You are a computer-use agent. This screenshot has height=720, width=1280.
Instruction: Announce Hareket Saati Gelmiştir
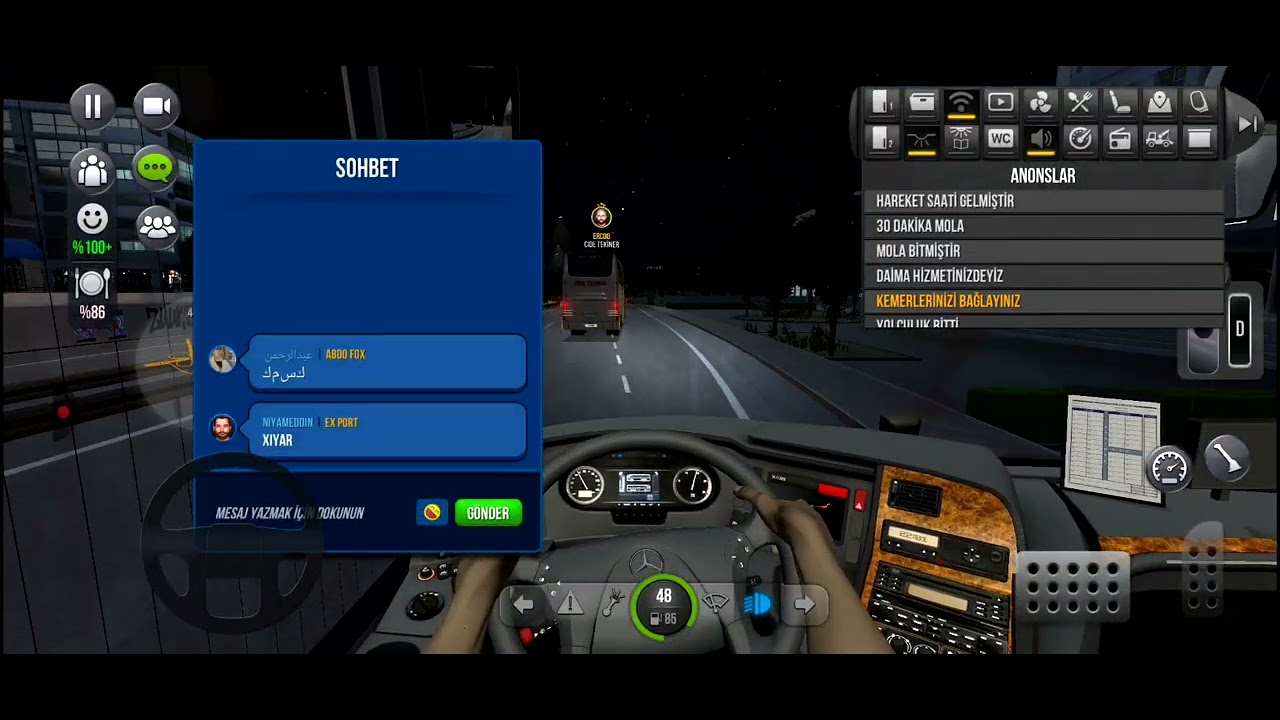[x=1043, y=201]
